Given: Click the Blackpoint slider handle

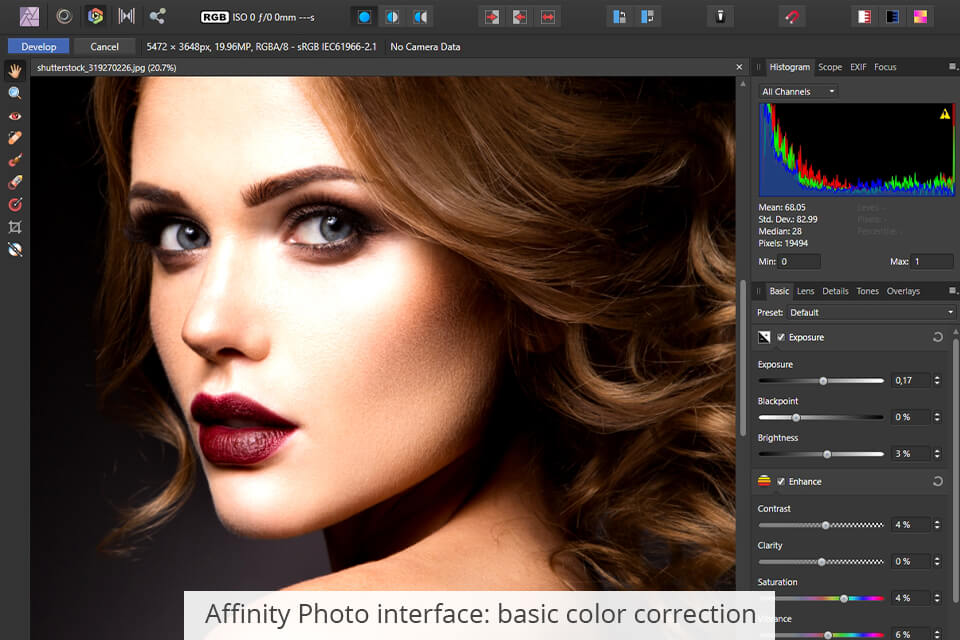Looking at the screenshot, I should [796, 418].
